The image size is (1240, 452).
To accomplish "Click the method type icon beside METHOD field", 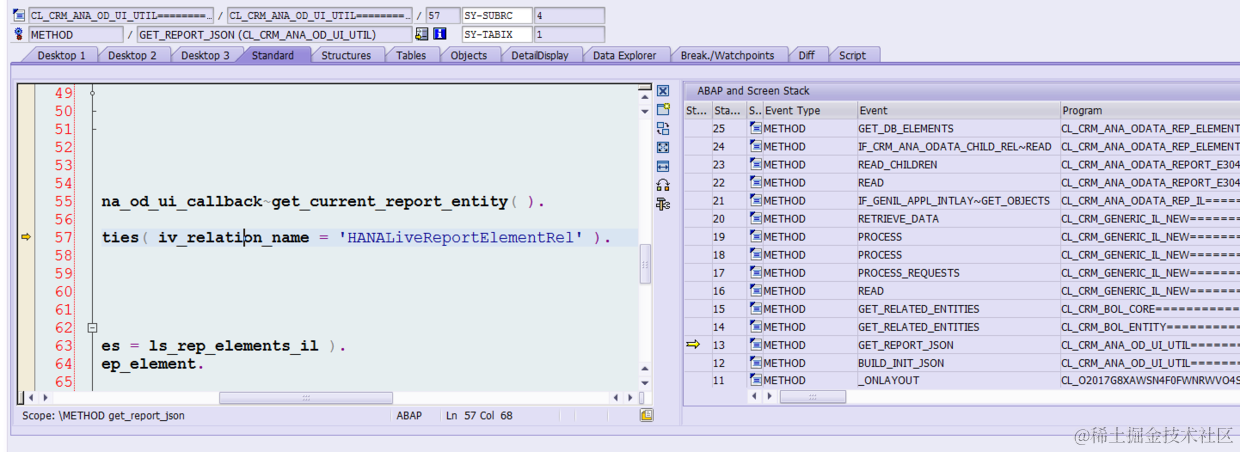I will tap(20, 35).
